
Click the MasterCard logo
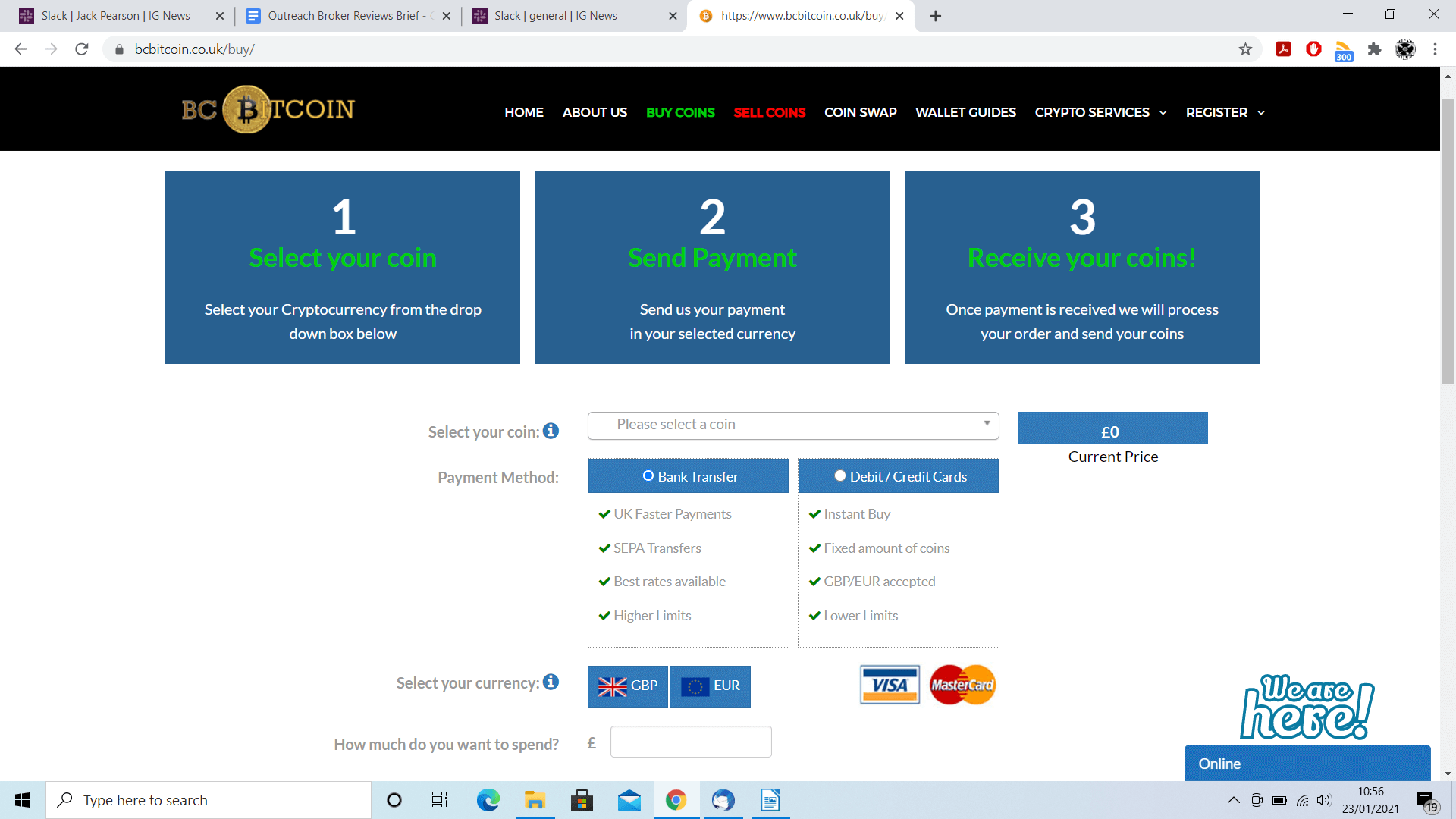(x=962, y=685)
